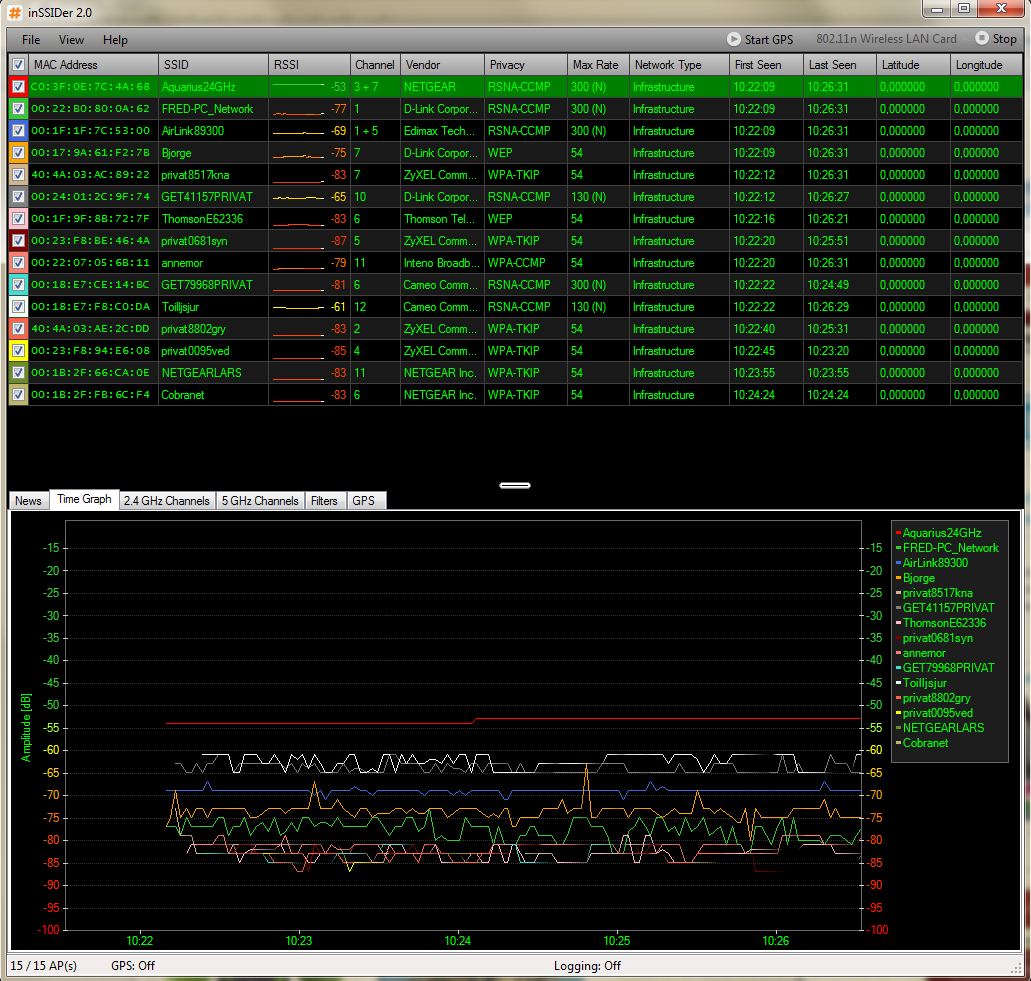Image resolution: width=1031 pixels, height=981 pixels.
Task: Toggle the privat8517kna checkbox
Action: (18, 175)
